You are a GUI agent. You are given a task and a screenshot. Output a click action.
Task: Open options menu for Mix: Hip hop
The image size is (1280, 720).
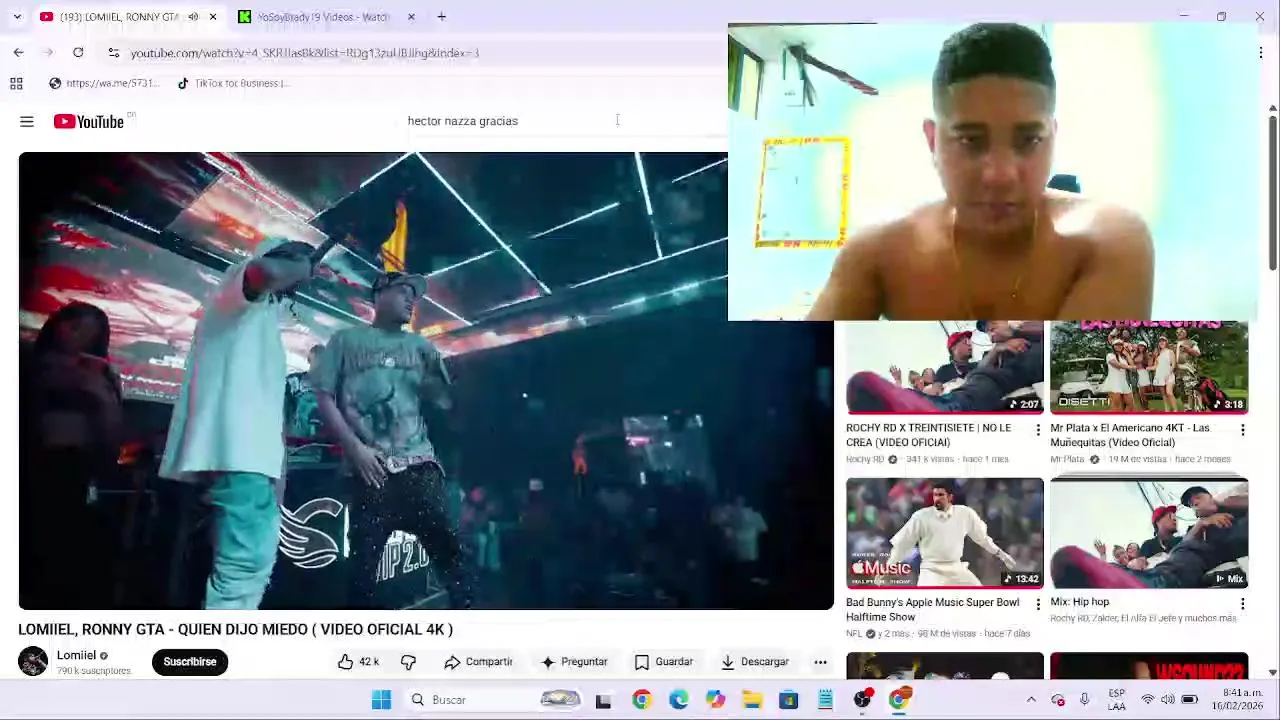pos(1243,604)
